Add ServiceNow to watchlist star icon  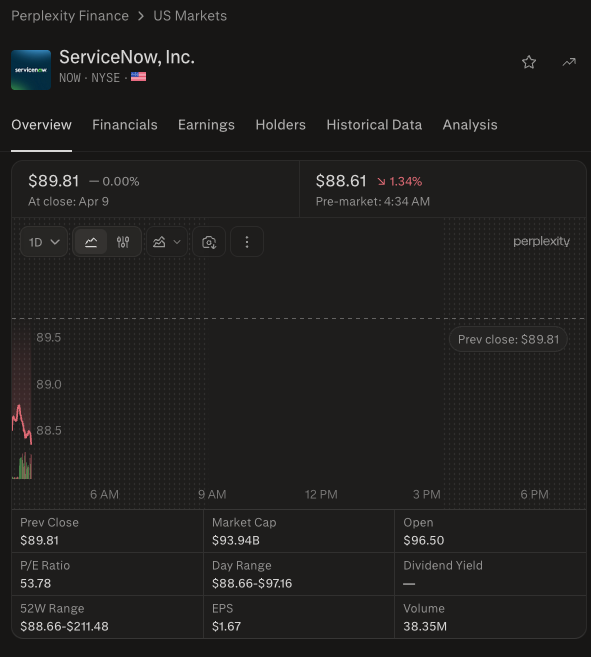(529, 62)
